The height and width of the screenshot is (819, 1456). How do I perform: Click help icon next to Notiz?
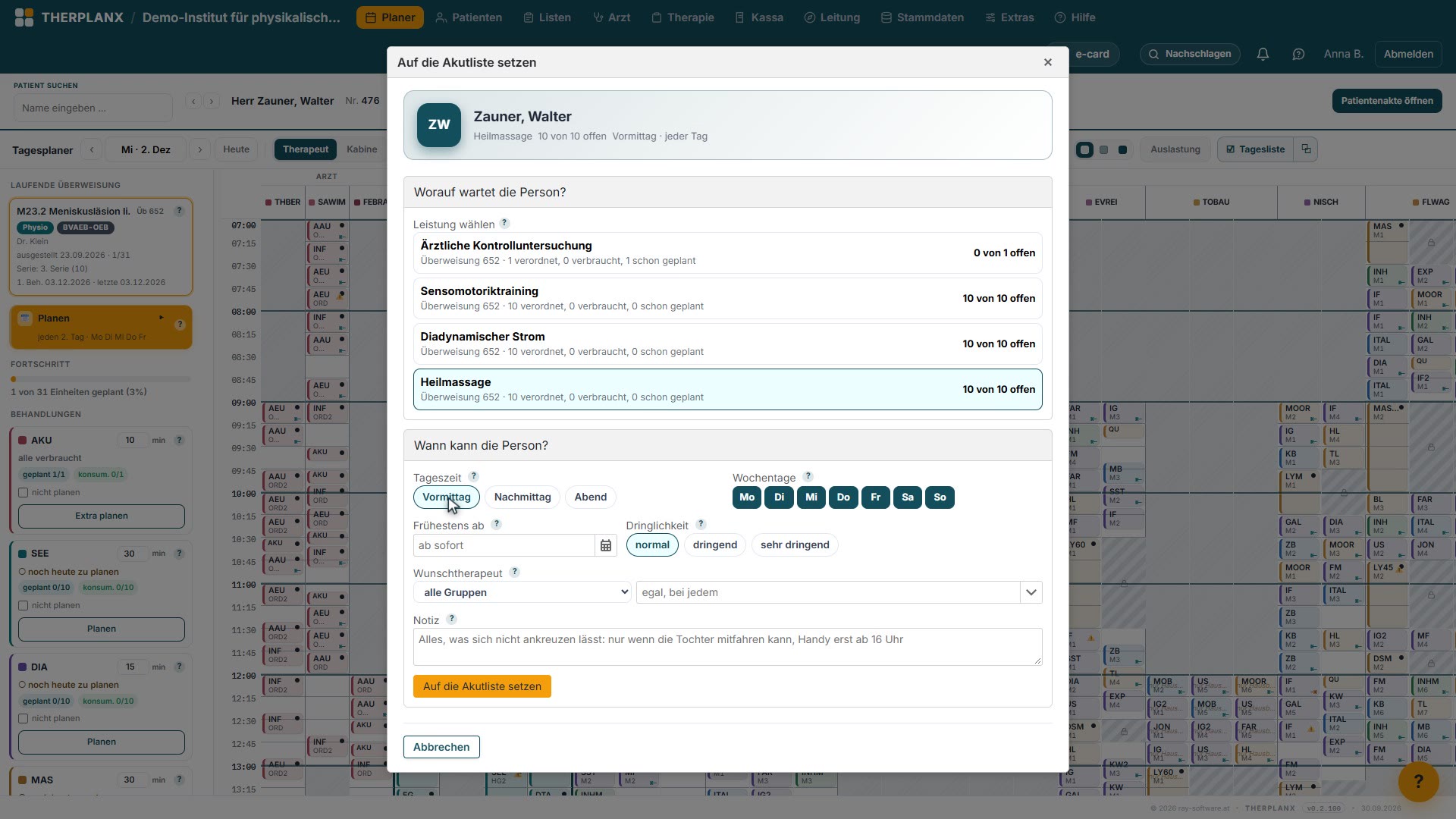[x=452, y=619]
